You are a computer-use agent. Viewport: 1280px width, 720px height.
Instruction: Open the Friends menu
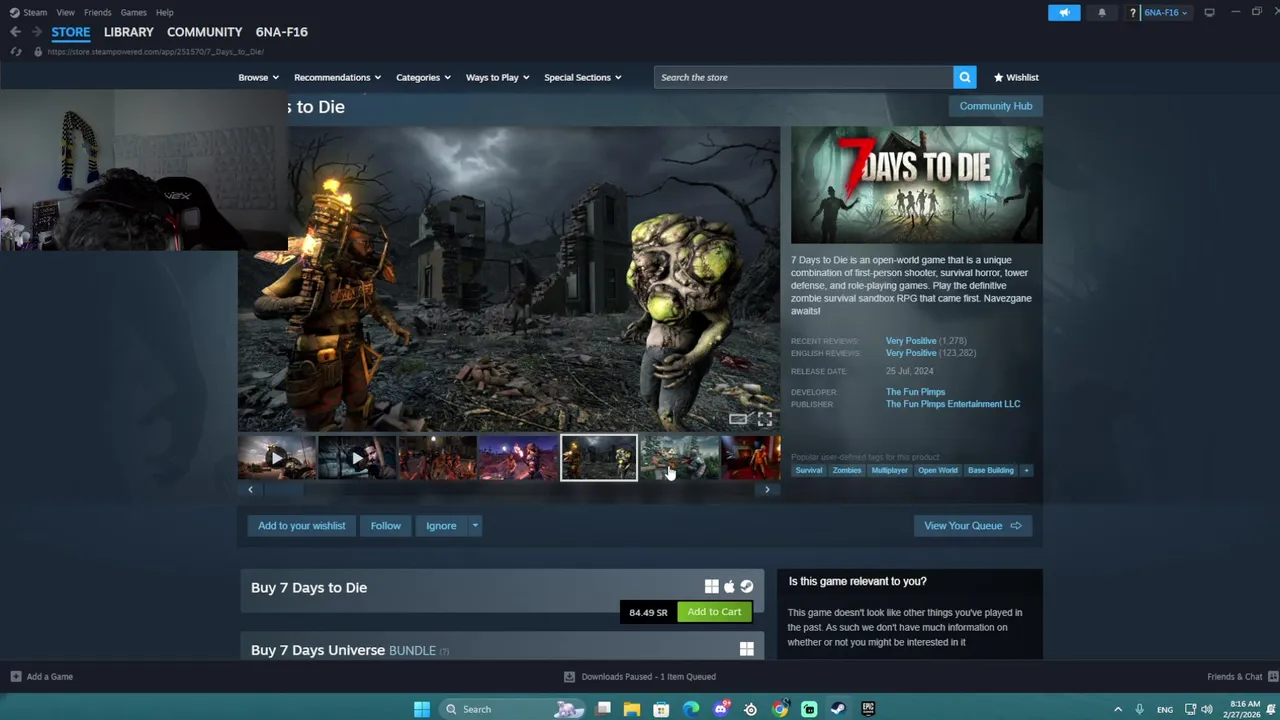click(x=98, y=12)
